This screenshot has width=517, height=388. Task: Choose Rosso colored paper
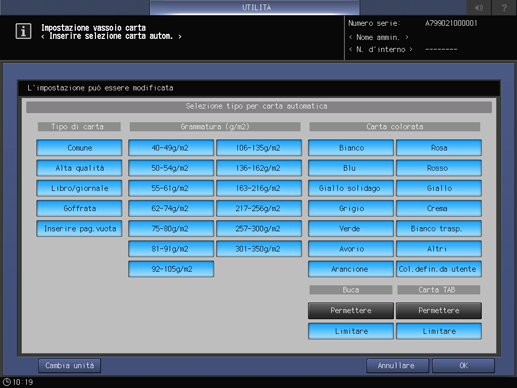click(x=439, y=168)
